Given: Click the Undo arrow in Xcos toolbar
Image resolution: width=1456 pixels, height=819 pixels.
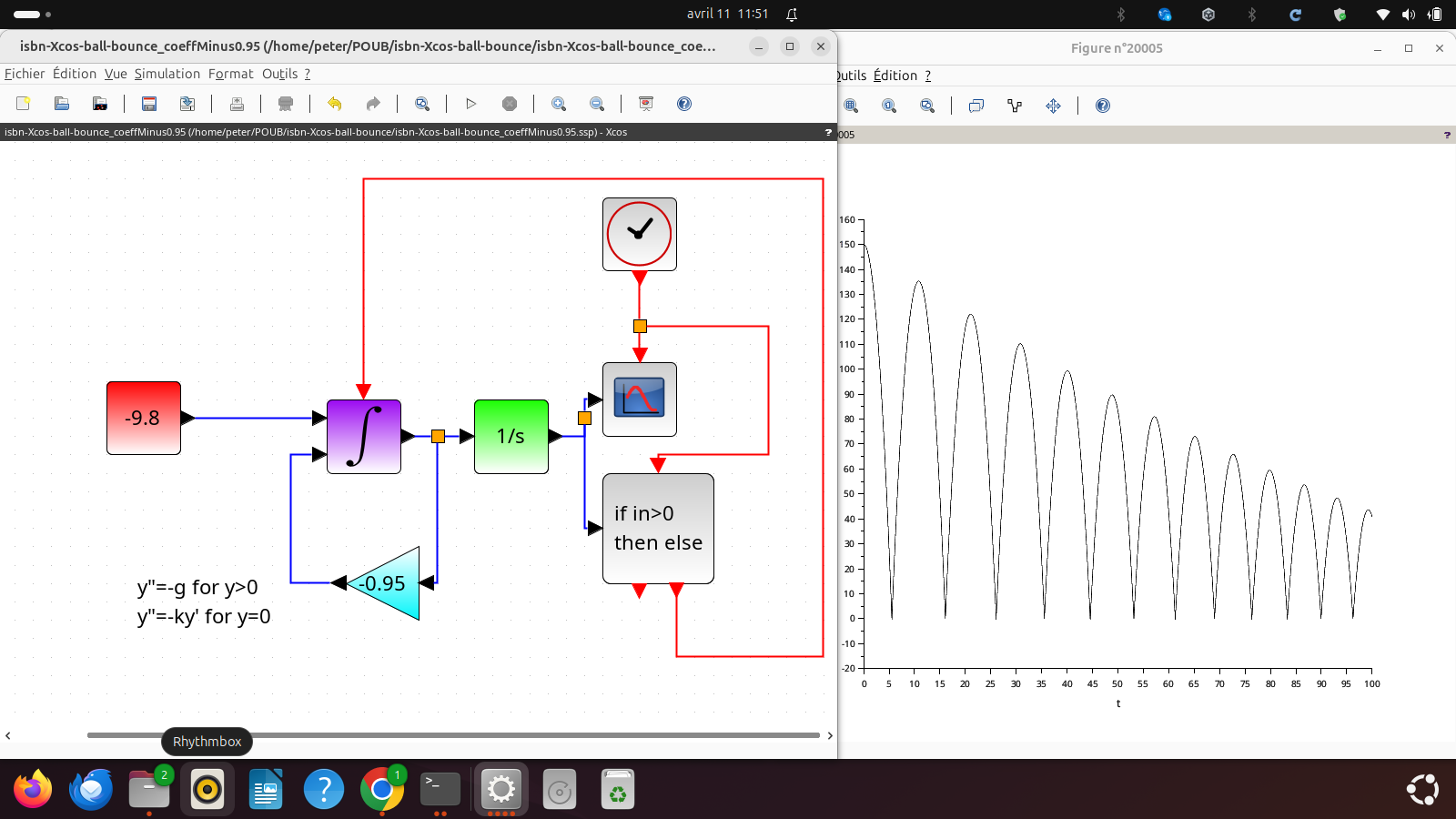Looking at the screenshot, I should point(335,104).
